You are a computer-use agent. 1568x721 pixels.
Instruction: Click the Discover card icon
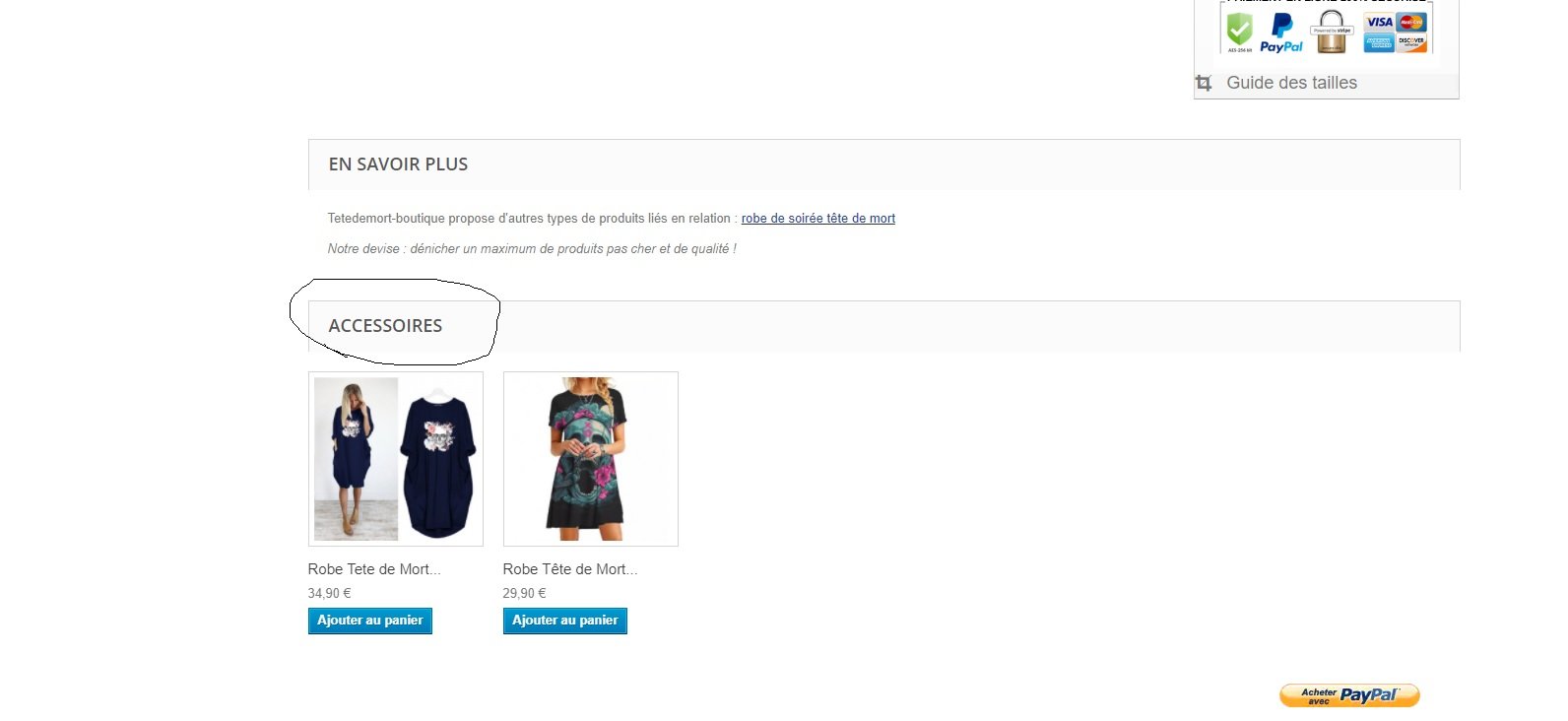coord(1412,42)
